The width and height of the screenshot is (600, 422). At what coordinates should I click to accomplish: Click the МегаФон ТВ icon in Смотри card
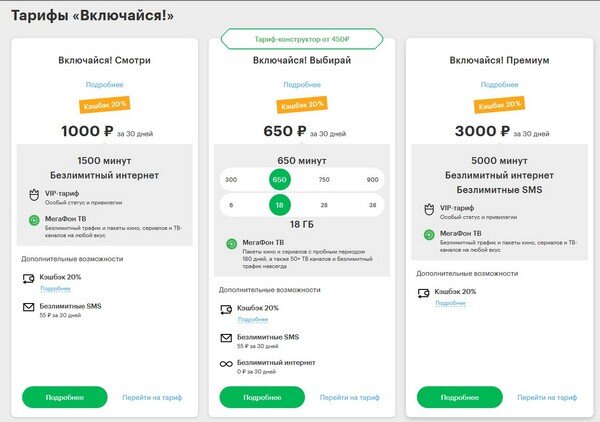[34, 220]
